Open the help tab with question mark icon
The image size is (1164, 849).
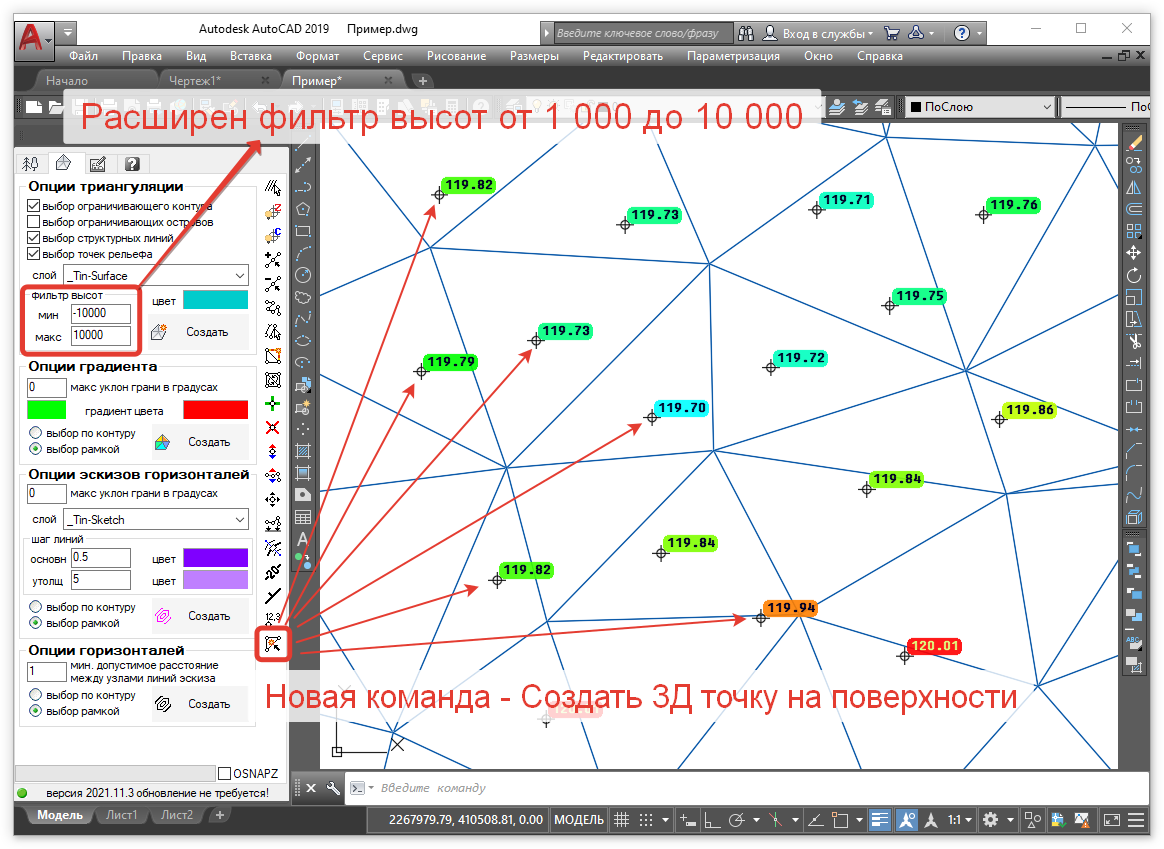point(131,164)
